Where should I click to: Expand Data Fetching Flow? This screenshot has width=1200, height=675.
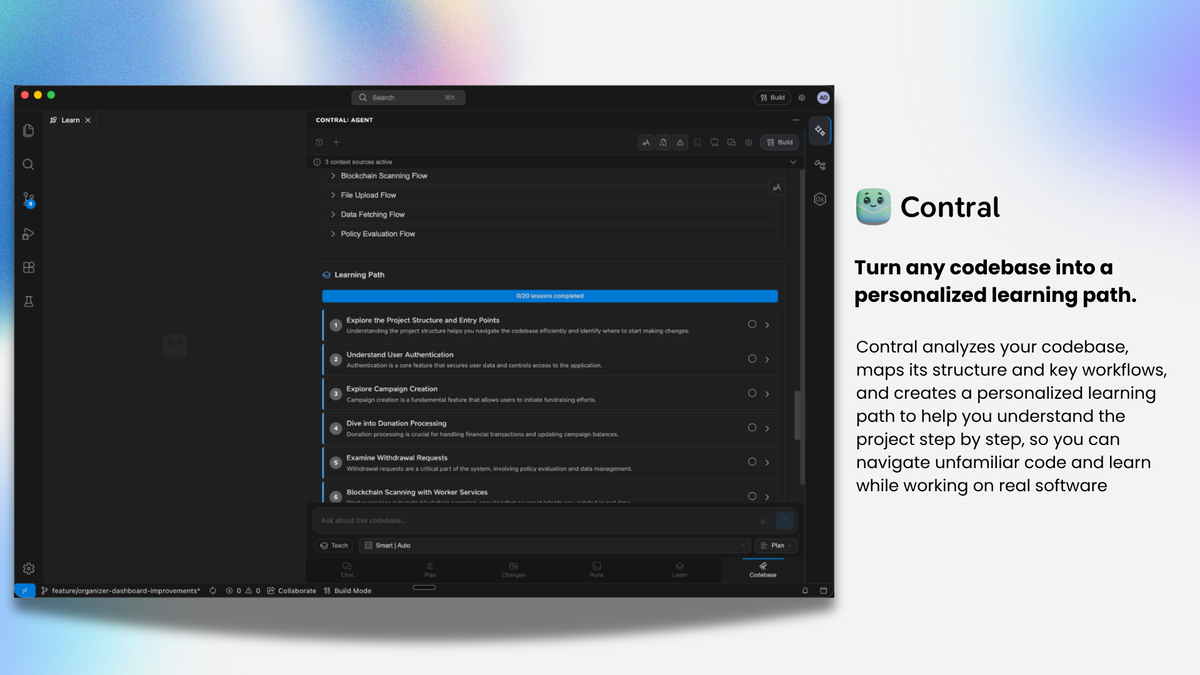550,214
